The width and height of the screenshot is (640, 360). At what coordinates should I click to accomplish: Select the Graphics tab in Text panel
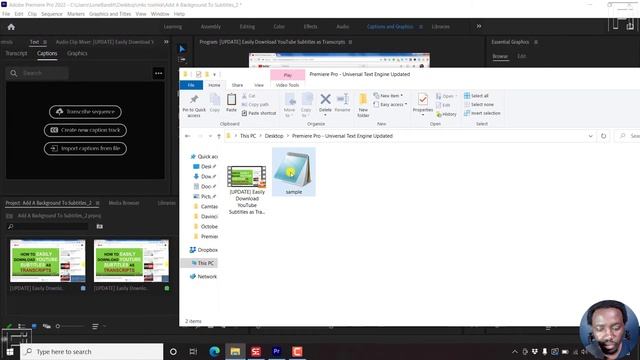pos(77,53)
